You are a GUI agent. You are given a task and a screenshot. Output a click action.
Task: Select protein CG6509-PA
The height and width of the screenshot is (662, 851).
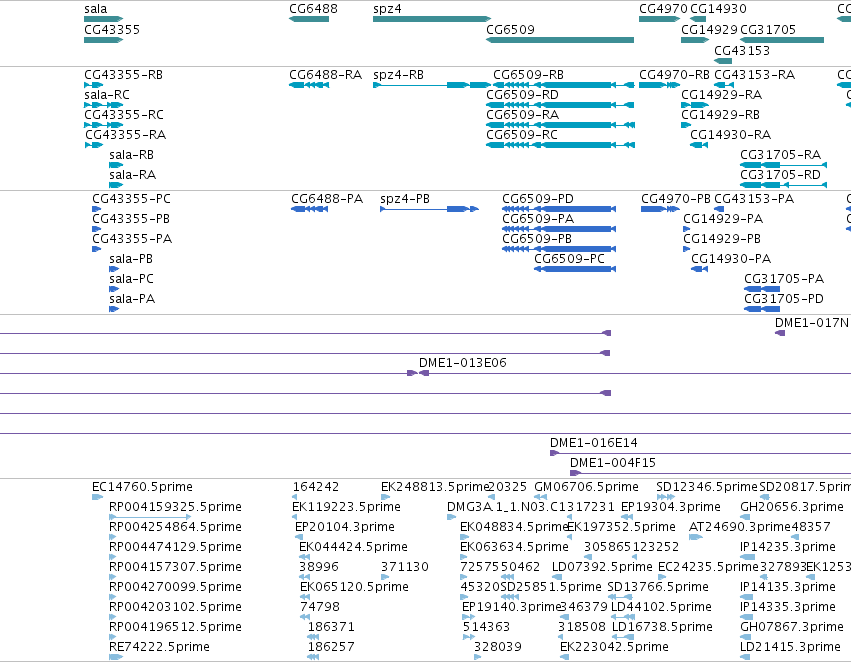(559, 229)
